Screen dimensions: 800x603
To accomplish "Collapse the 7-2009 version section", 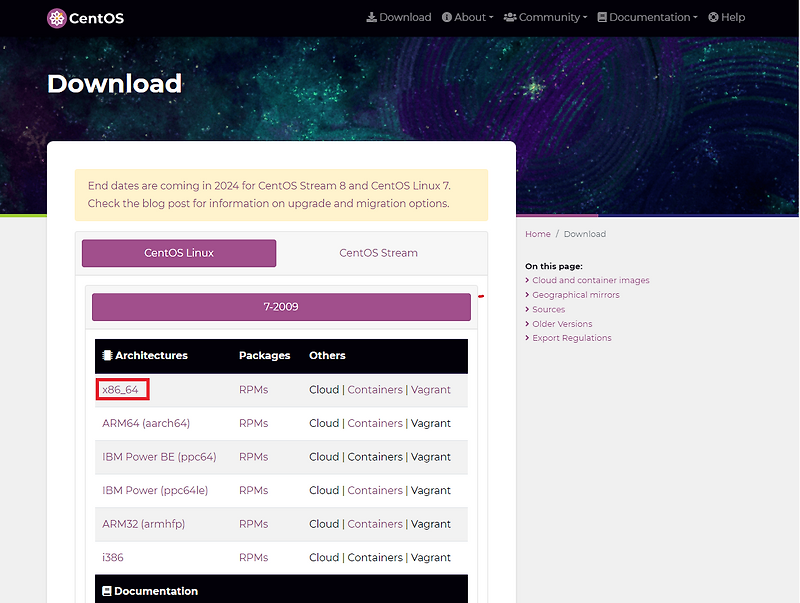I will 281,307.
